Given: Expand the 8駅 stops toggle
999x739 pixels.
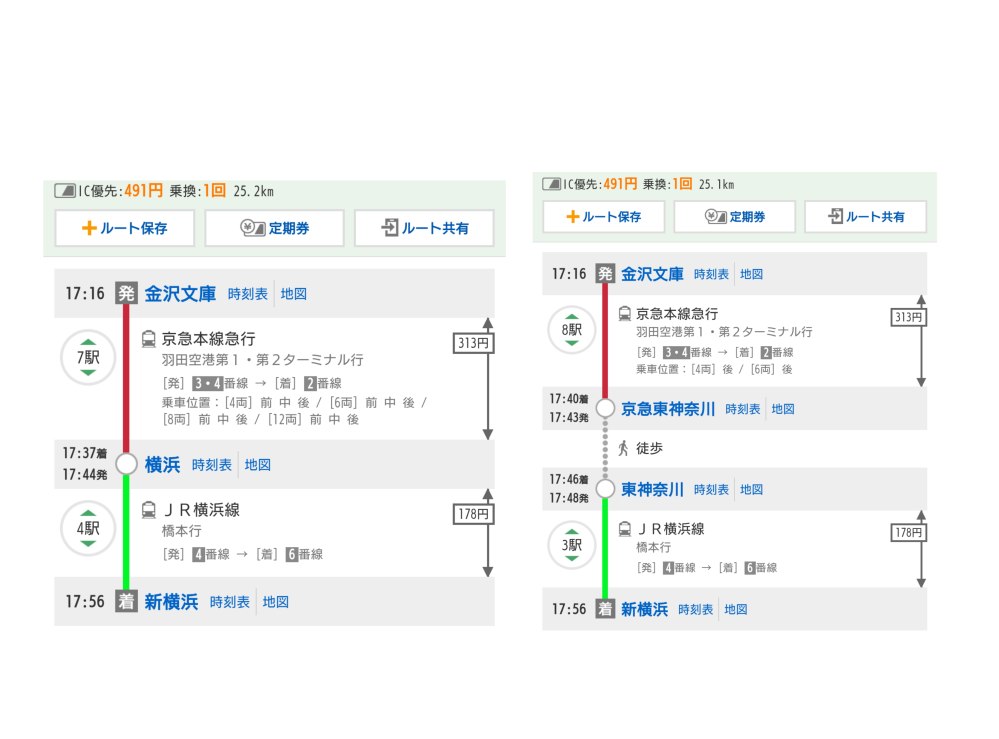Looking at the screenshot, I should click(571, 330).
